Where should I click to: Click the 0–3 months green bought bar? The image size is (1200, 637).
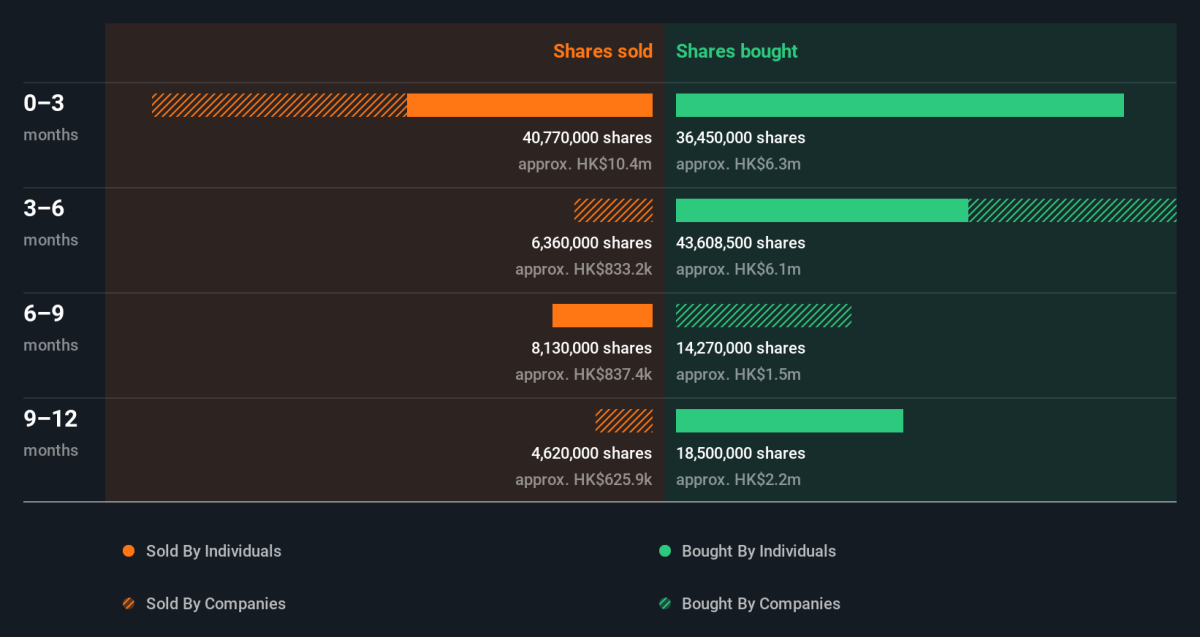[899, 105]
